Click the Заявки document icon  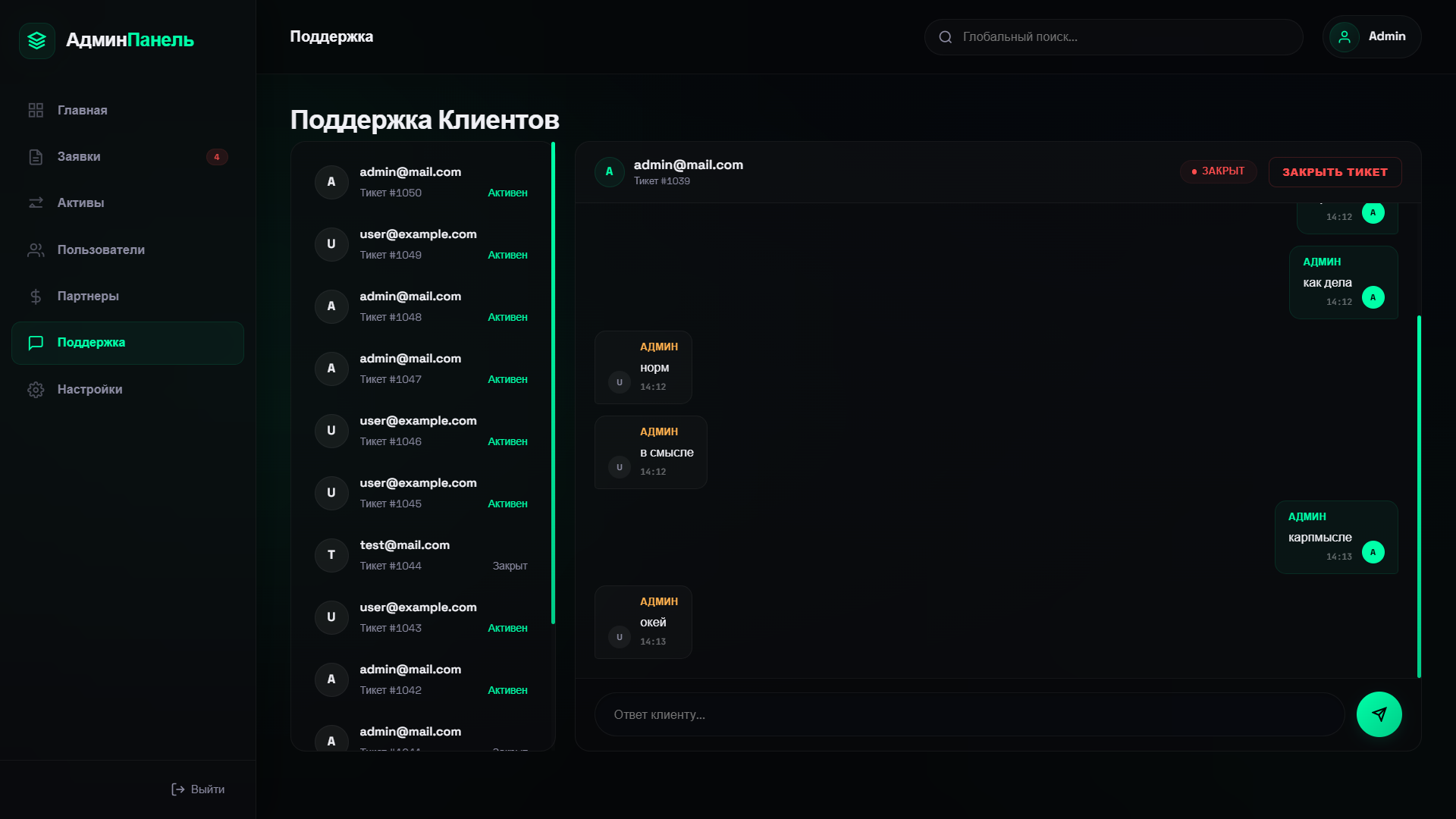click(x=36, y=157)
